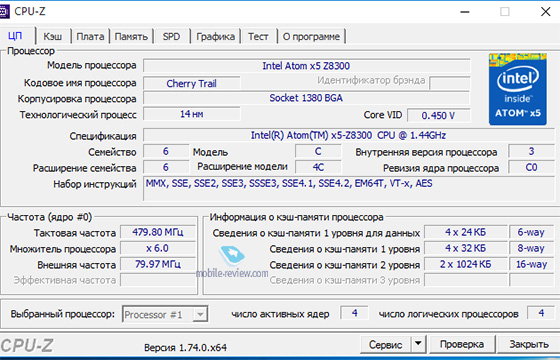Click the core revision value C0

tap(531, 167)
